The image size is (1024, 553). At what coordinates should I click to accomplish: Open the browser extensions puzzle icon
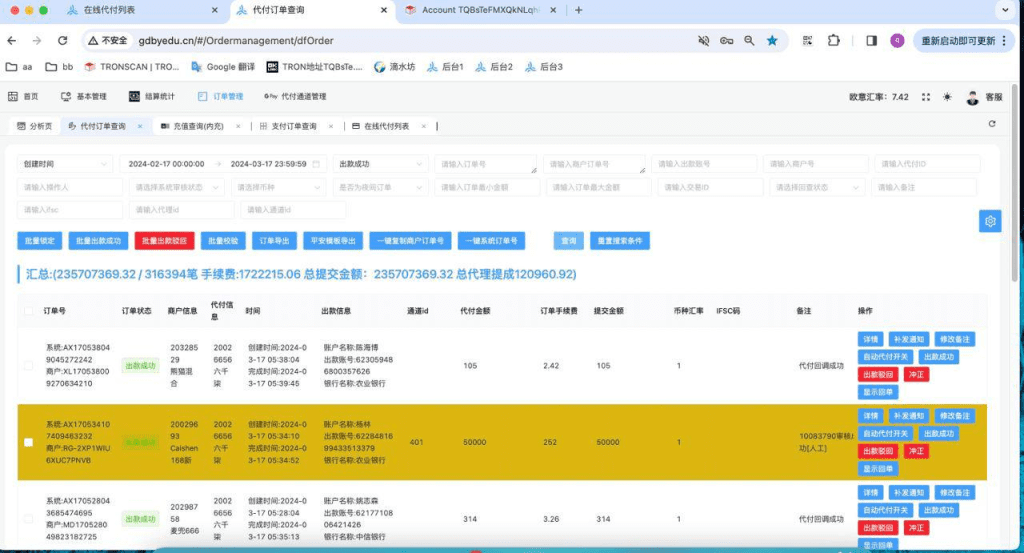[x=833, y=40]
